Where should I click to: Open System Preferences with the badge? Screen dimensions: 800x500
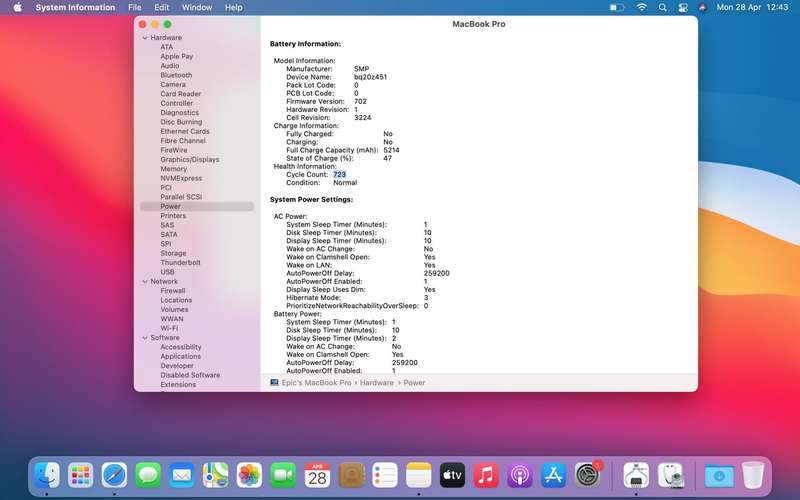click(587, 474)
